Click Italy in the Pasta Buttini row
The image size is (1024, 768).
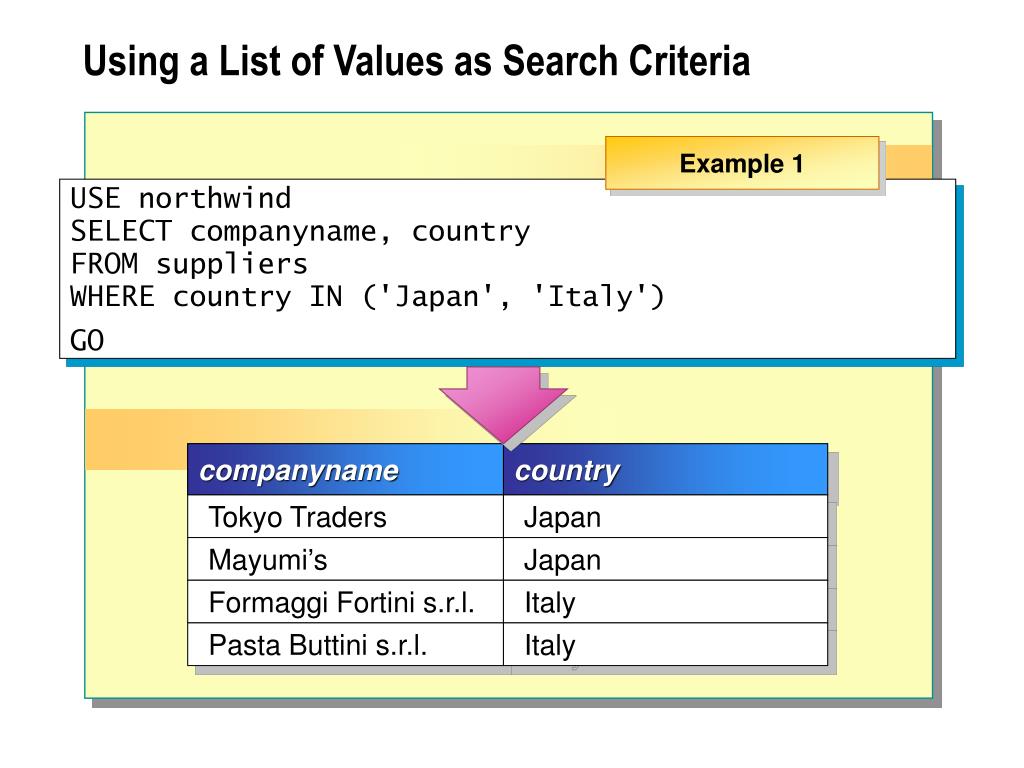[x=550, y=646]
